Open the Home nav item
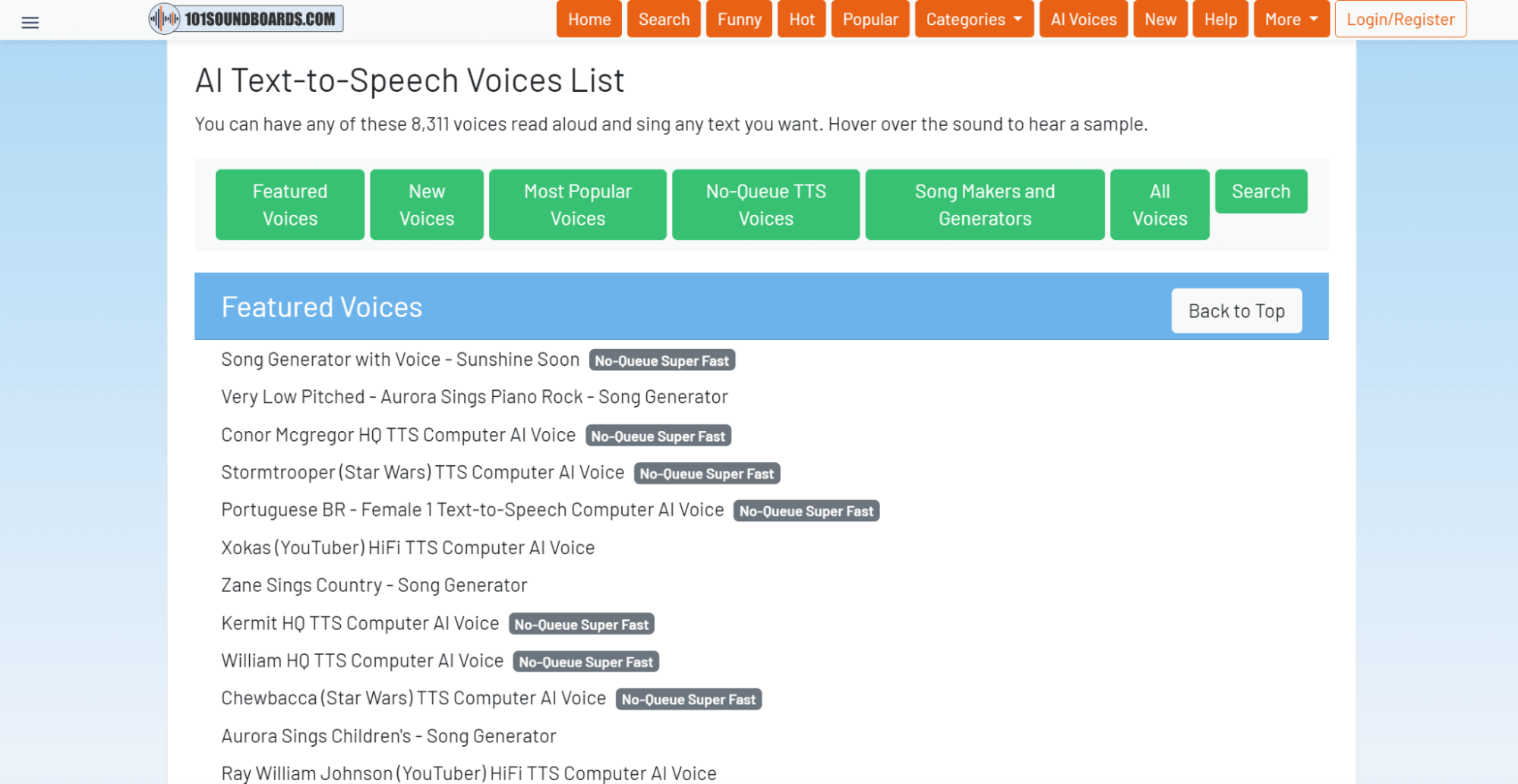 [x=589, y=19]
